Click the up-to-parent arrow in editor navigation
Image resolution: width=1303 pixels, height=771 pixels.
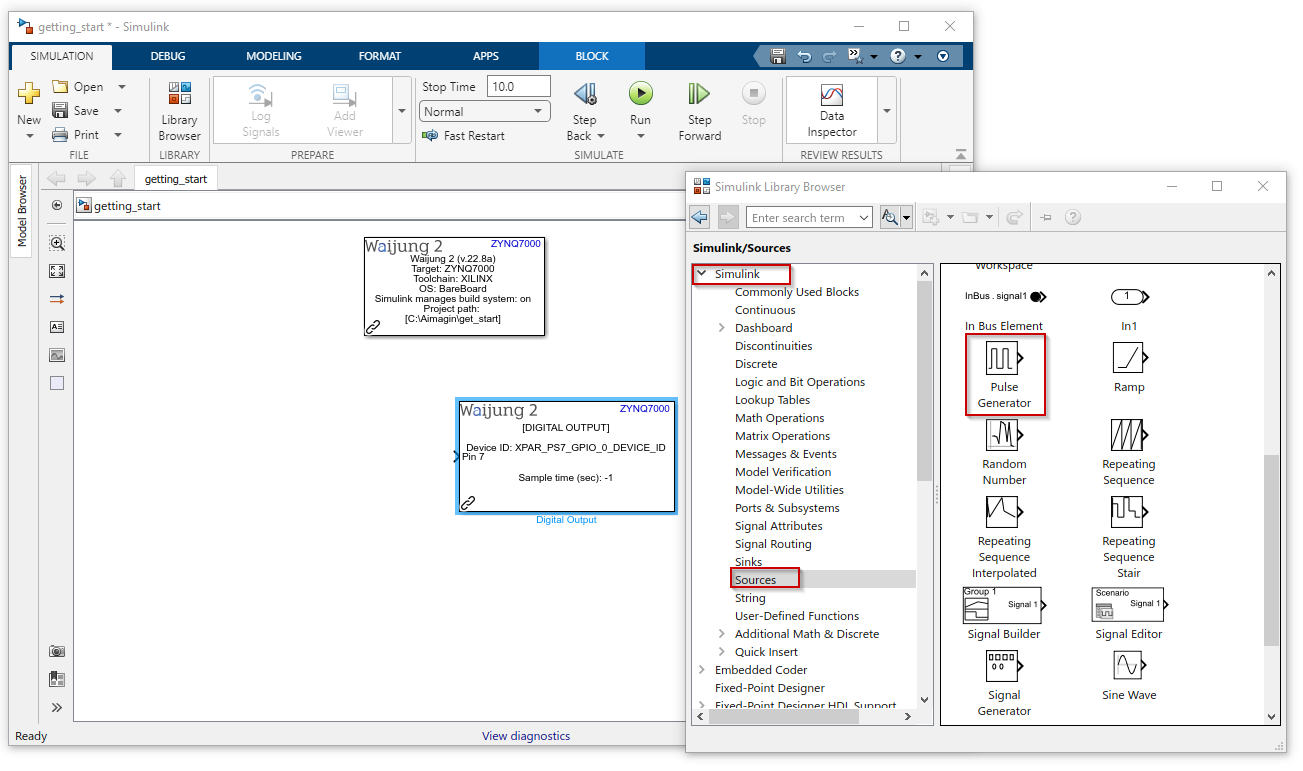pos(118,179)
